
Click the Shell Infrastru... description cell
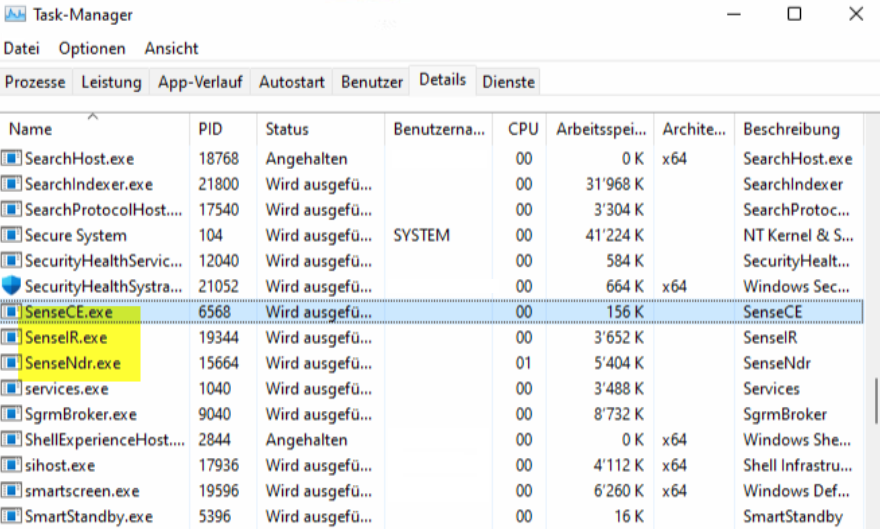tap(797, 465)
